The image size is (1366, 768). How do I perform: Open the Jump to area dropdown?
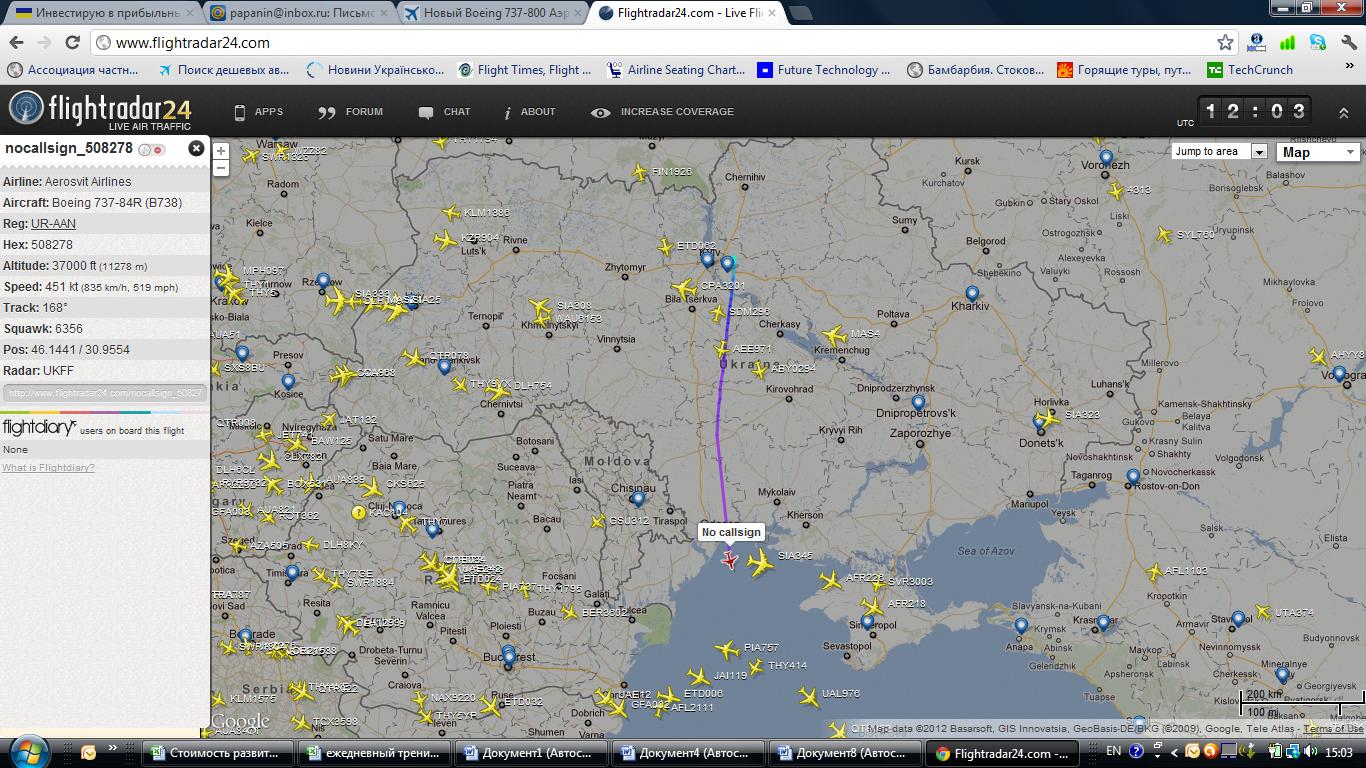click(x=1219, y=152)
